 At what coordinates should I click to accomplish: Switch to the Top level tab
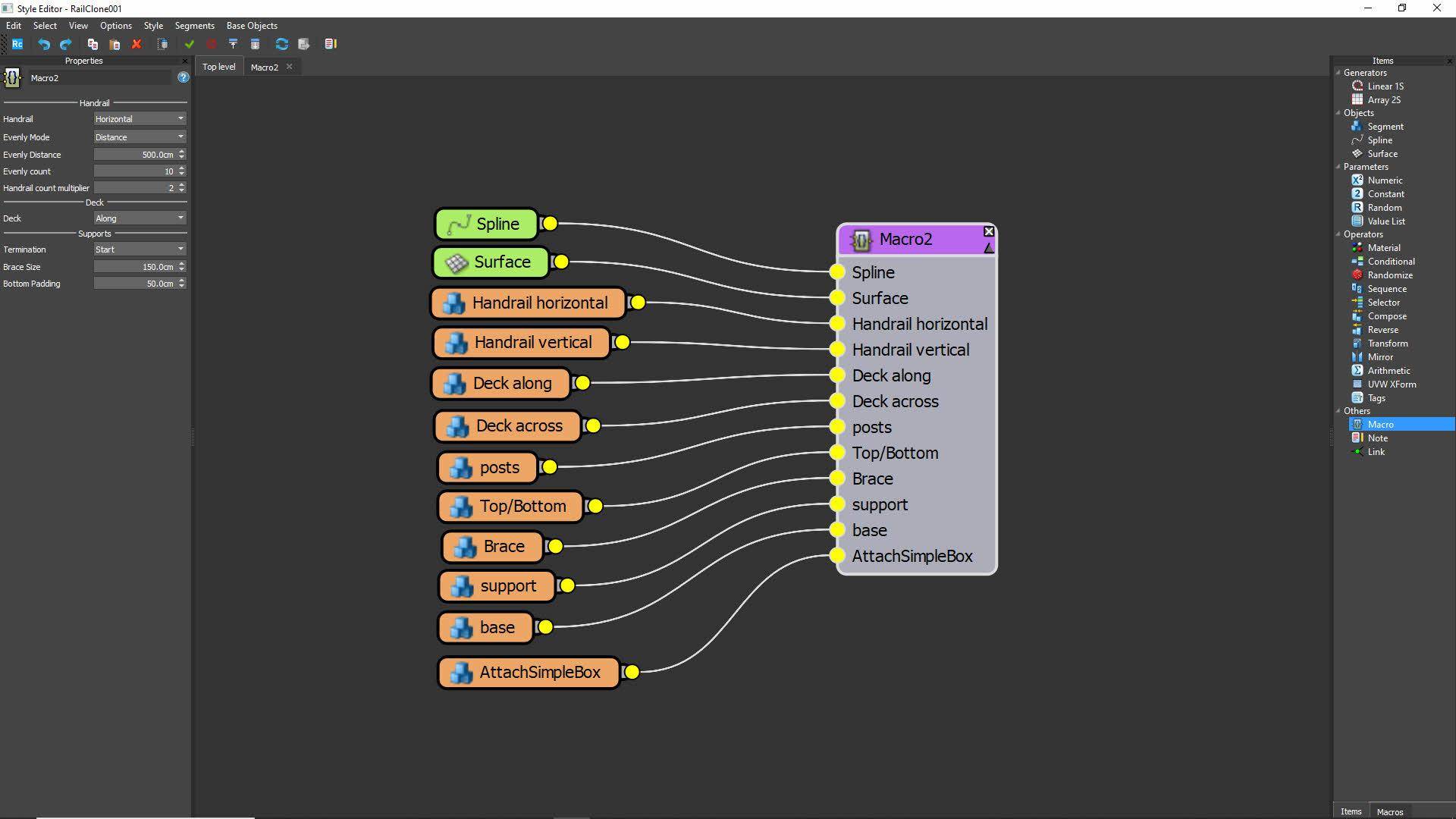(x=218, y=67)
